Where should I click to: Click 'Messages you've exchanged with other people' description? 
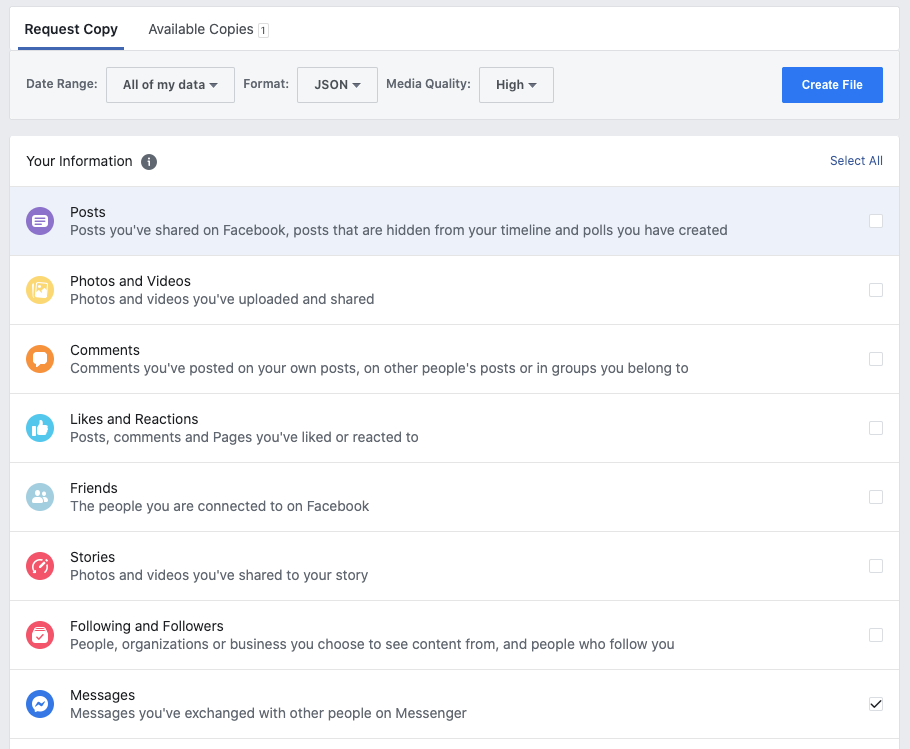[268, 714]
